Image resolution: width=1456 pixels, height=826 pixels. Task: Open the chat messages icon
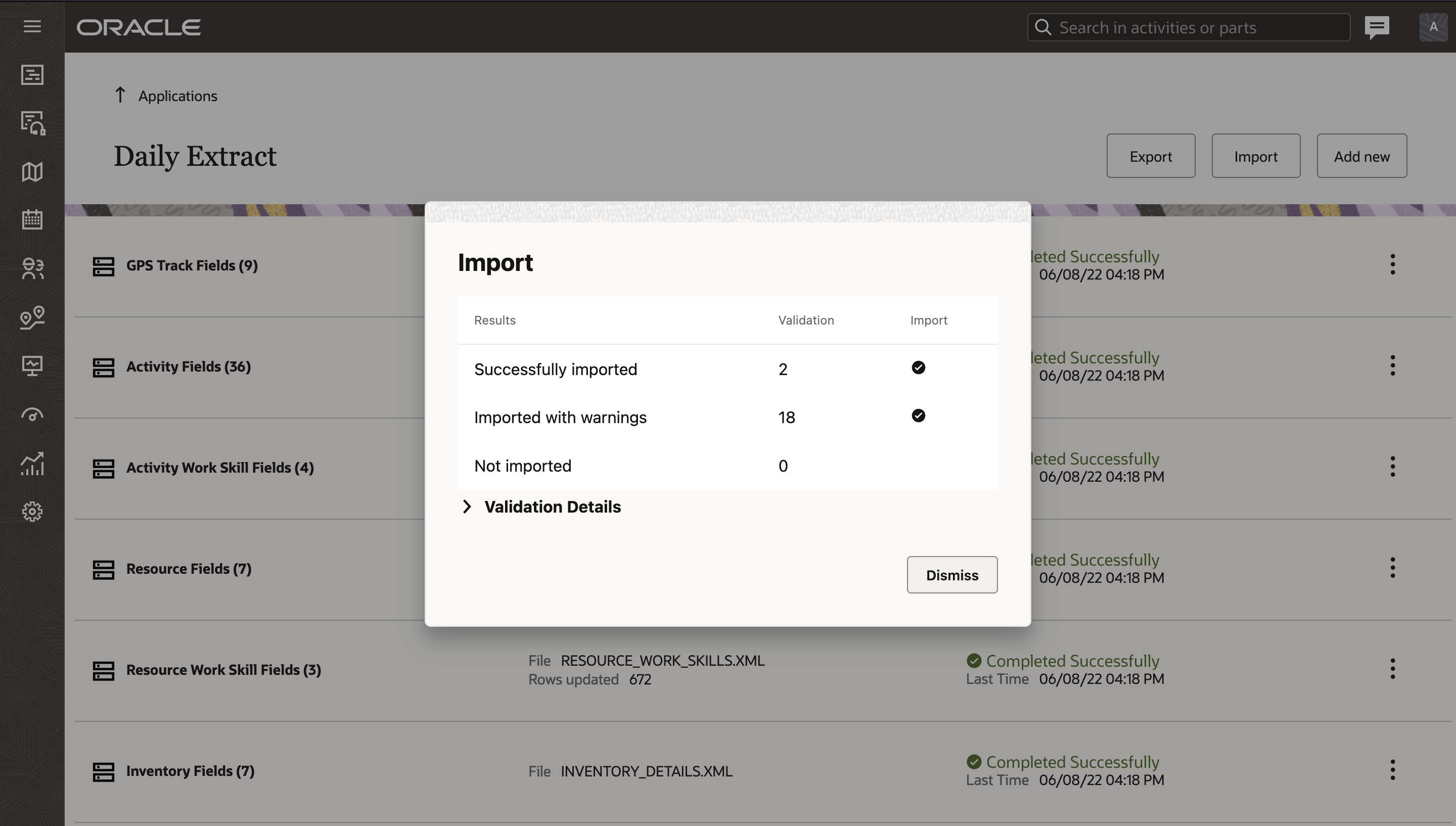coord(1377,27)
